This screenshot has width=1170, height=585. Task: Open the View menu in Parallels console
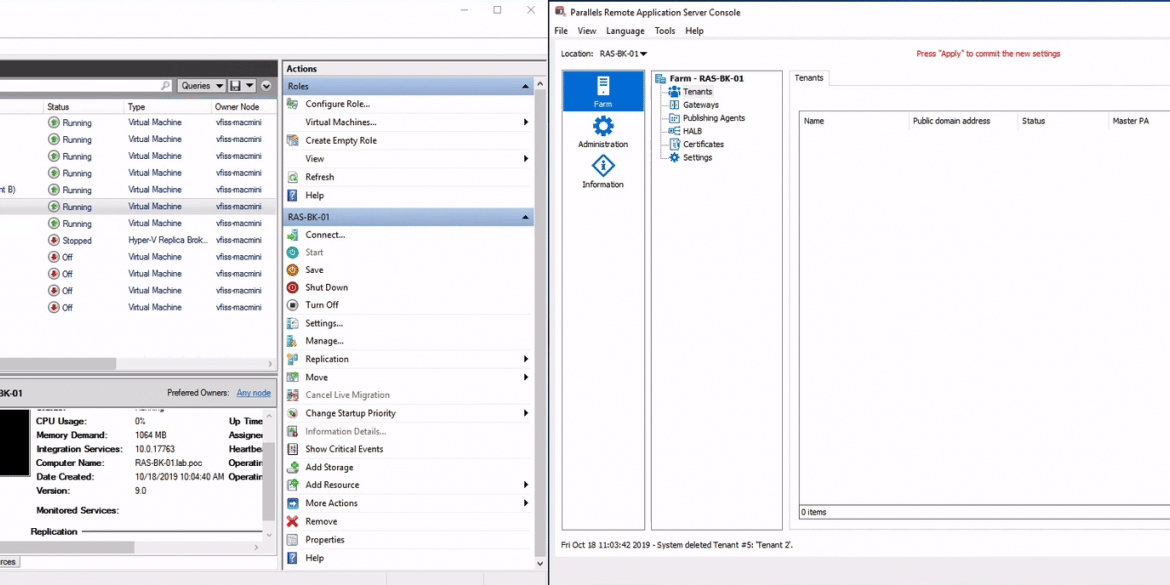click(586, 31)
